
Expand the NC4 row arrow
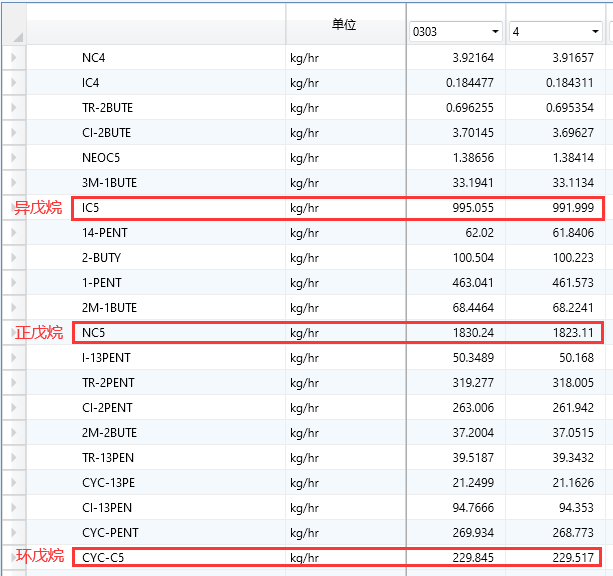pyautogui.click(x=13, y=58)
